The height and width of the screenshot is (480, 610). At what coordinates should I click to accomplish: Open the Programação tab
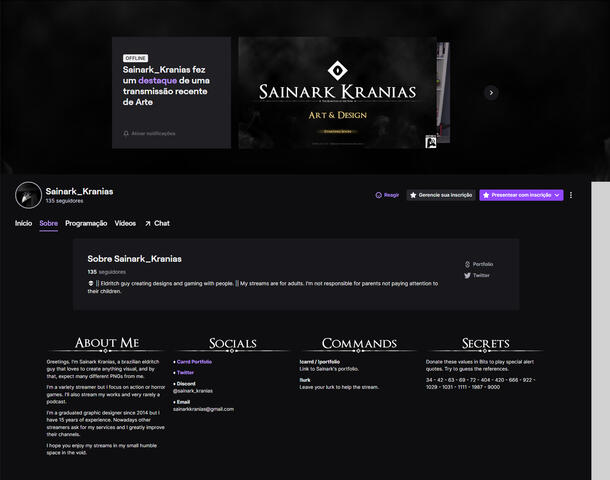86,223
